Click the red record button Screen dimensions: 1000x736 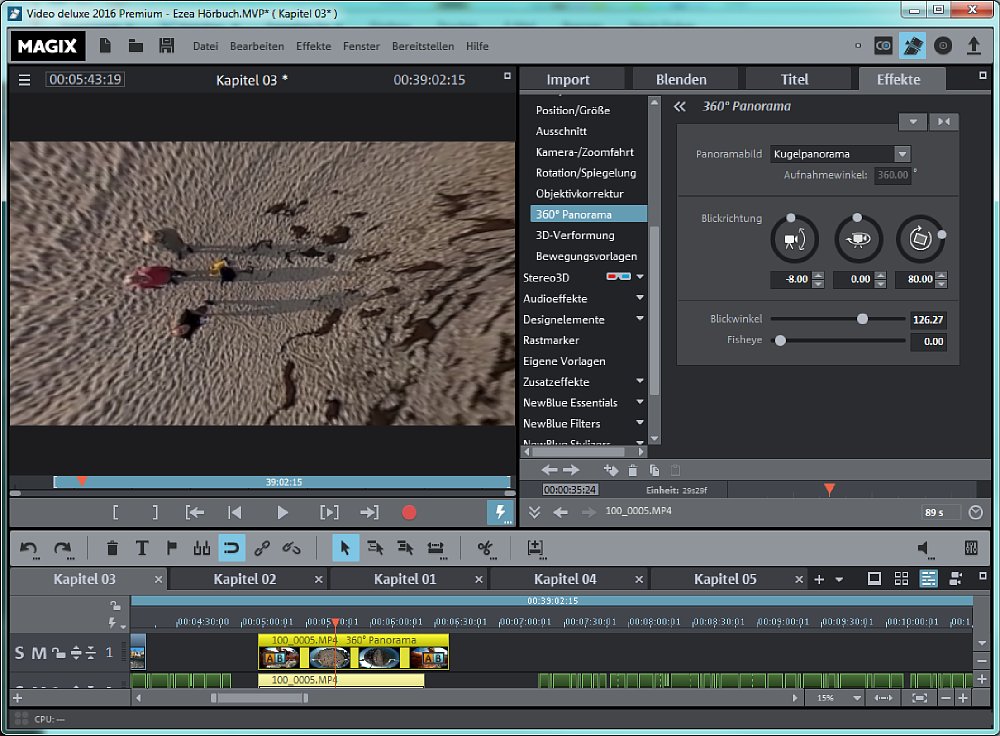(409, 512)
